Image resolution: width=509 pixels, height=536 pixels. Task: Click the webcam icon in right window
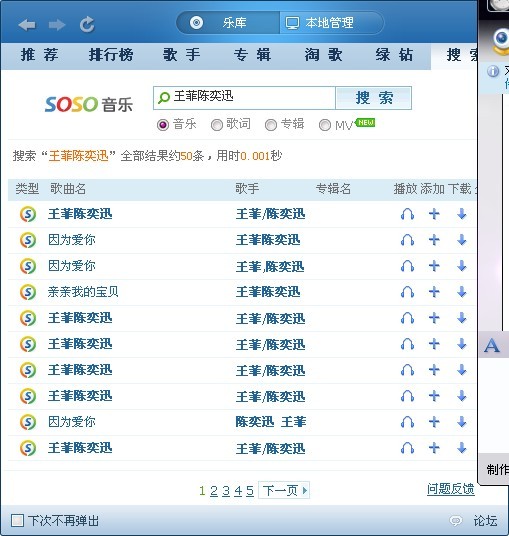[x=500, y=42]
